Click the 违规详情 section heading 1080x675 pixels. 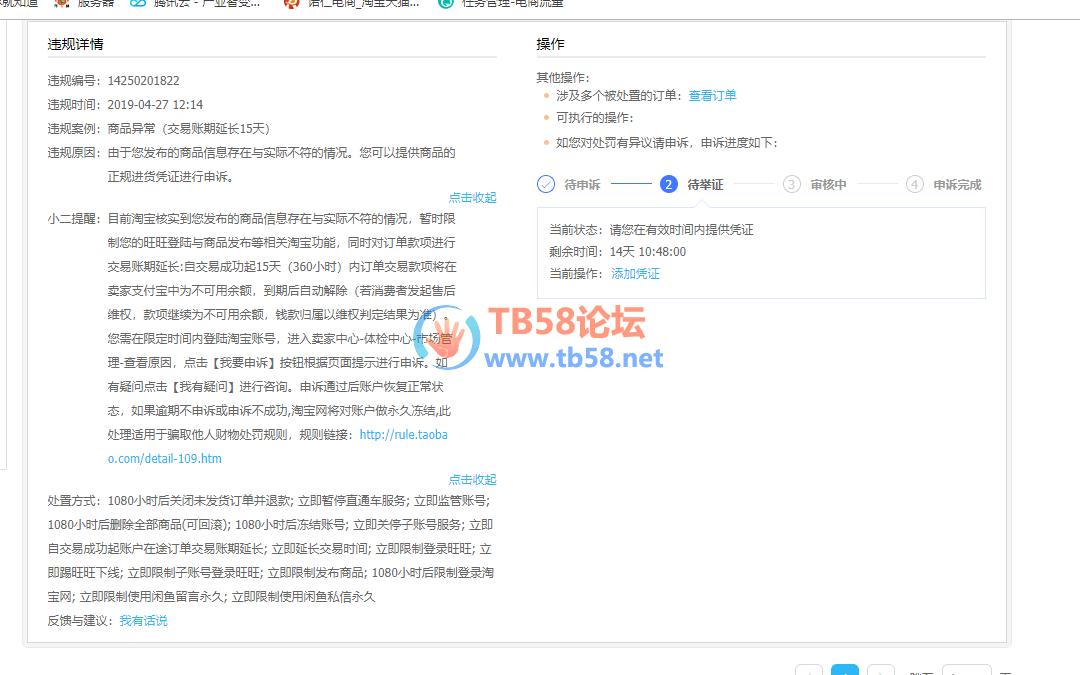click(x=75, y=44)
